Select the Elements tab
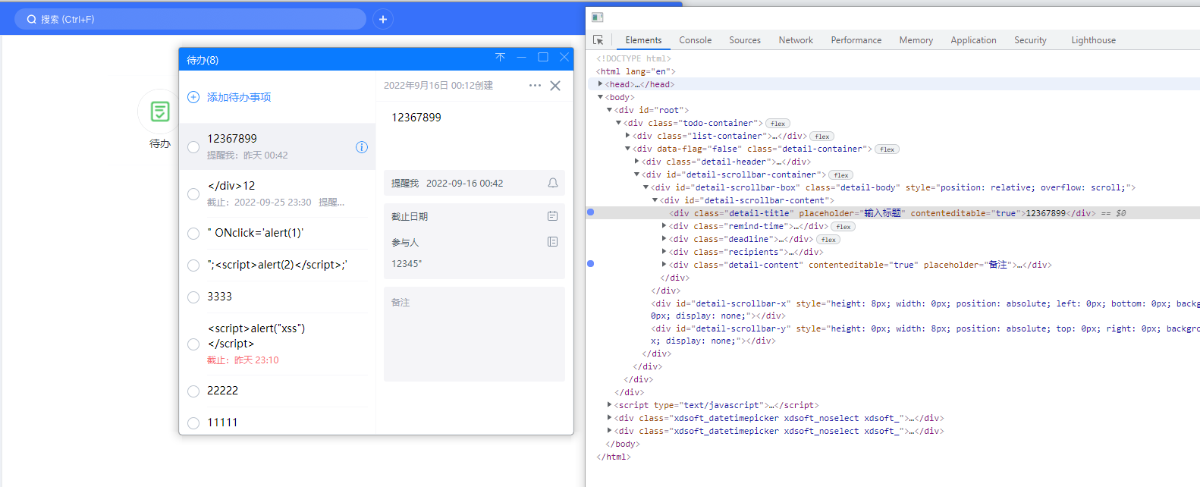 click(643, 40)
